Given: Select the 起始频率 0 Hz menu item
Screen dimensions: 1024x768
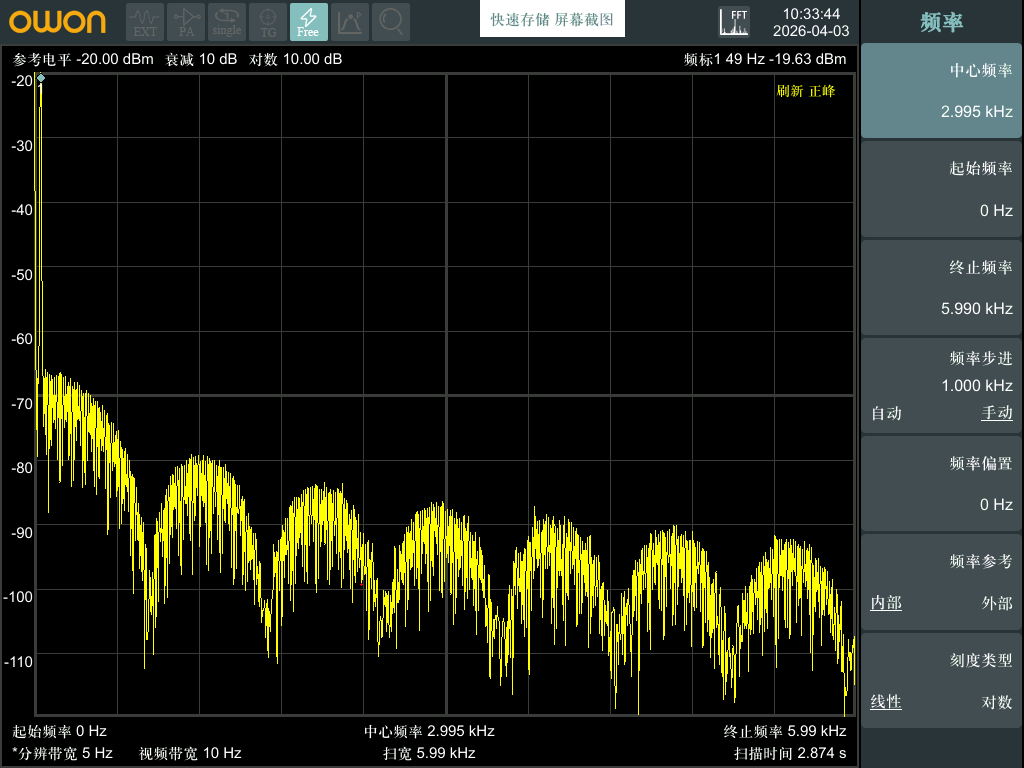Looking at the screenshot, I should pyautogui.click(x=941, y=189).
